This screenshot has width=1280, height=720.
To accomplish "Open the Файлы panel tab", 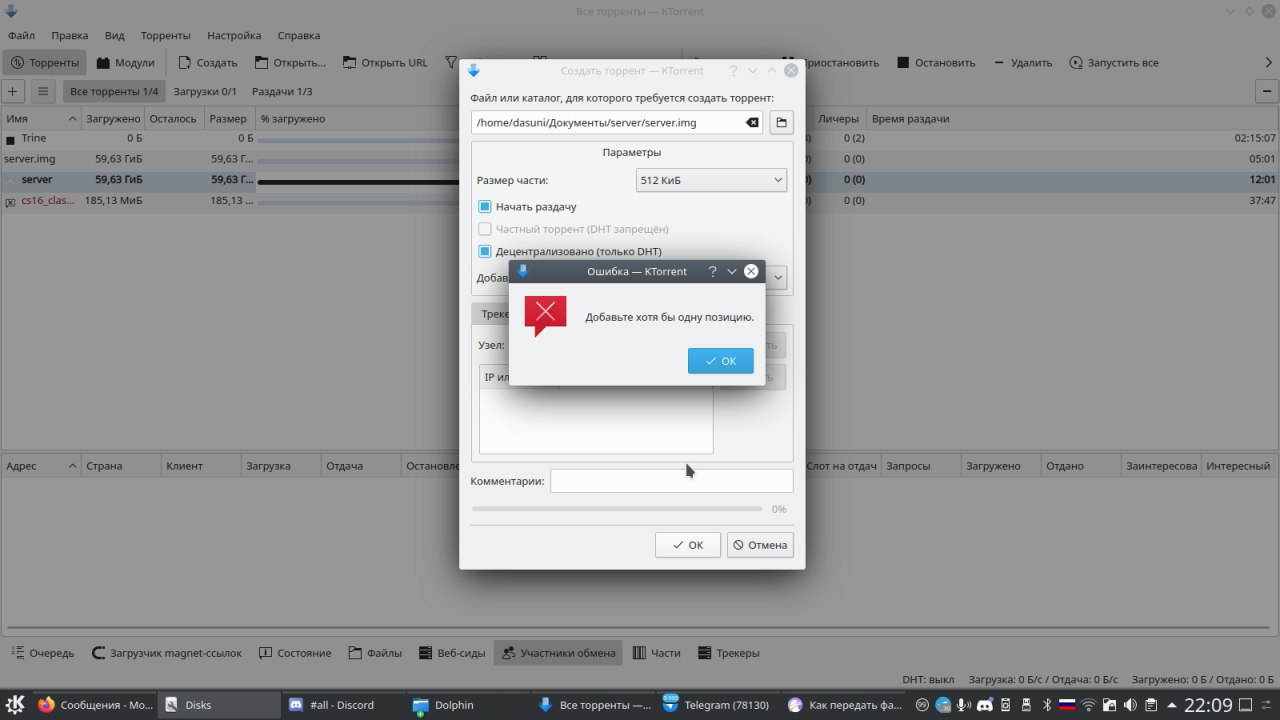I will point(375,653).
